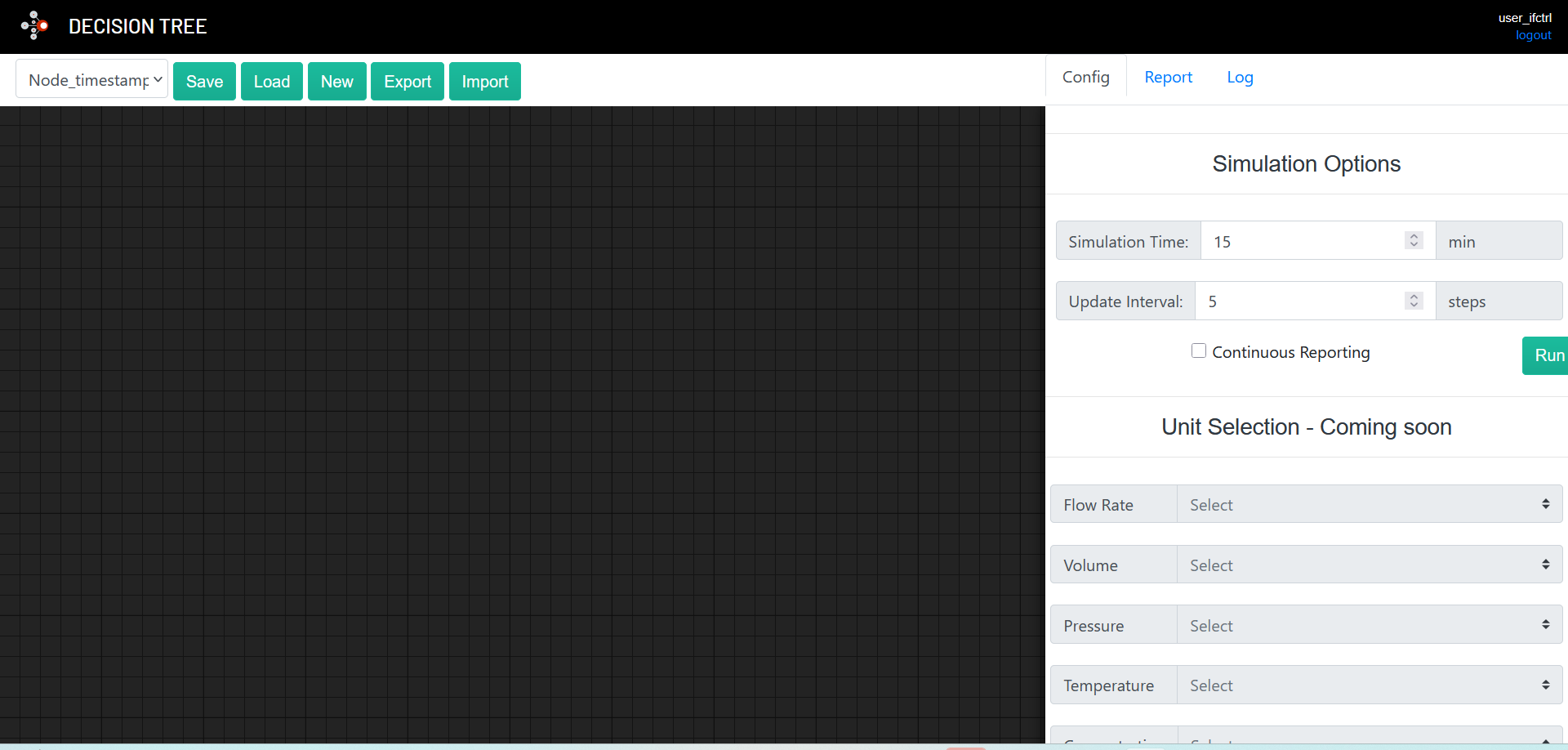The height and width of the screenshot is (750, 1568).
Task: Click the Update Interval spinner arrows
Action: 1414,301
